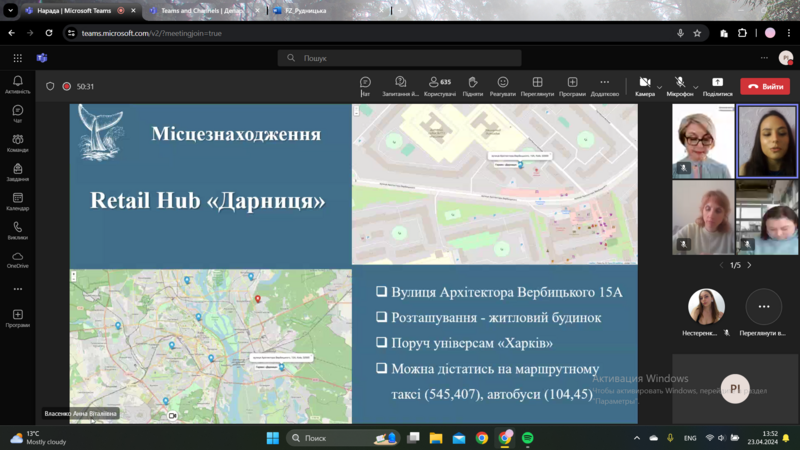The image size is (800, 450).
Task: Show more apps via sidebar ellipsis
Action: 18,289
